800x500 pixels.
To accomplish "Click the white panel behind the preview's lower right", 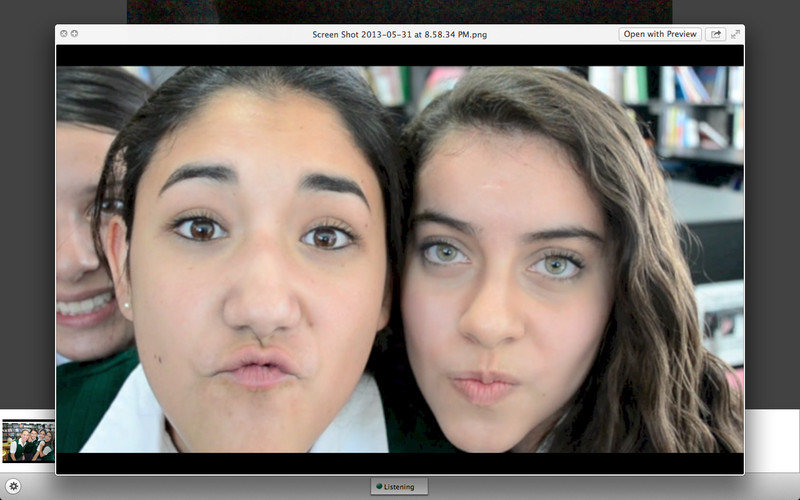I will (x=772, y=441).
